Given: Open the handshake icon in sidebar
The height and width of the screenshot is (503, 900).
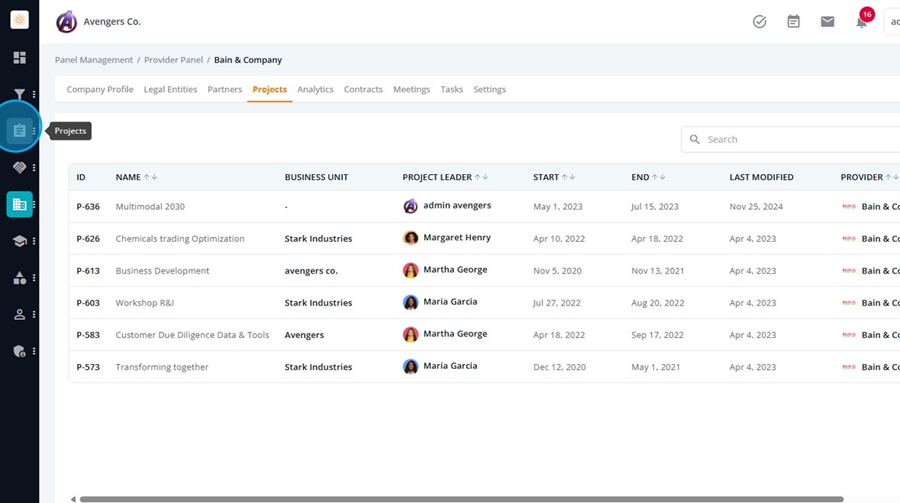Looking at the screenshot, I should tap(20, 167).
